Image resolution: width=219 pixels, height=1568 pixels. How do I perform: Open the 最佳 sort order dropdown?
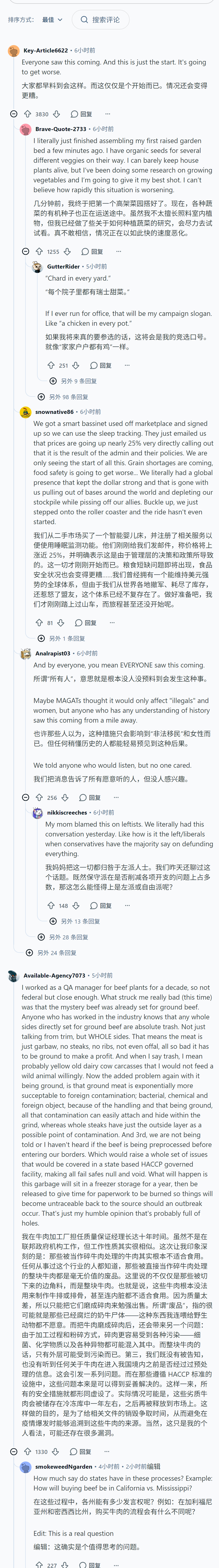[x=53, y=19]
